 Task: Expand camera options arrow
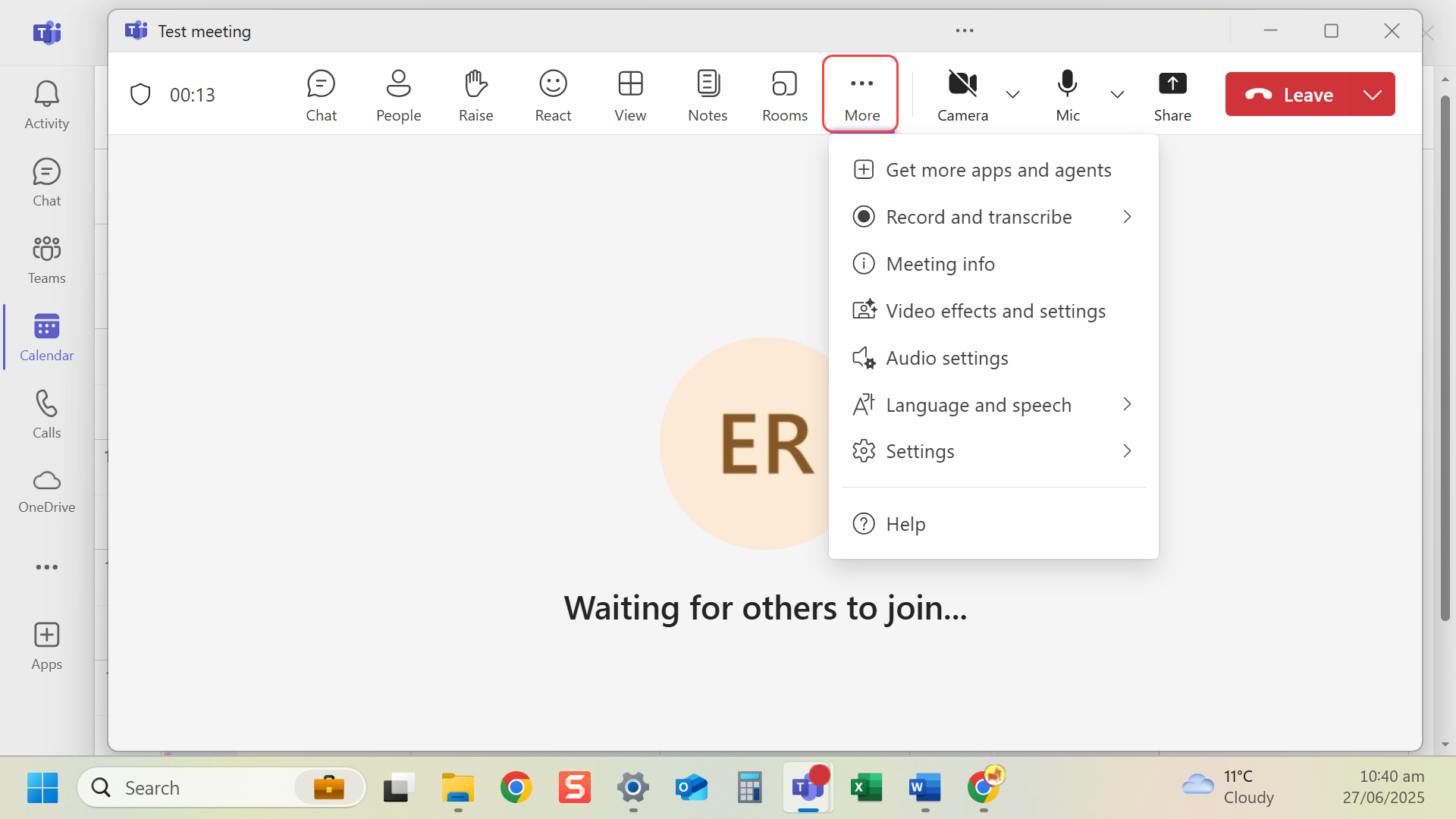1012,95
